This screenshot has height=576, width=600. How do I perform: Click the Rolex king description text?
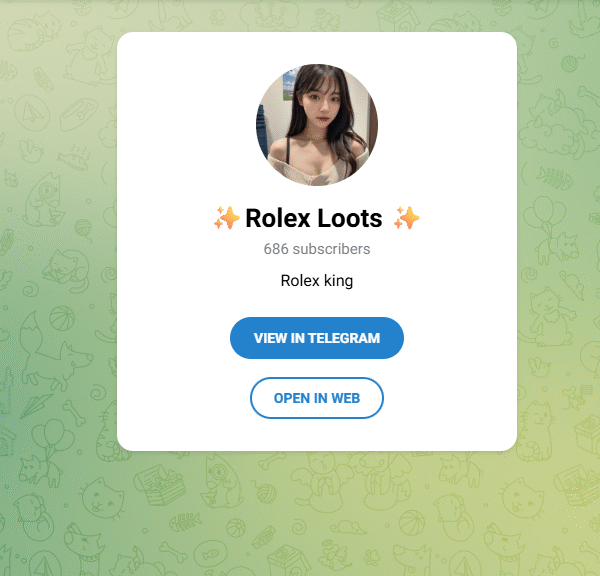click(x=316, y=280)
